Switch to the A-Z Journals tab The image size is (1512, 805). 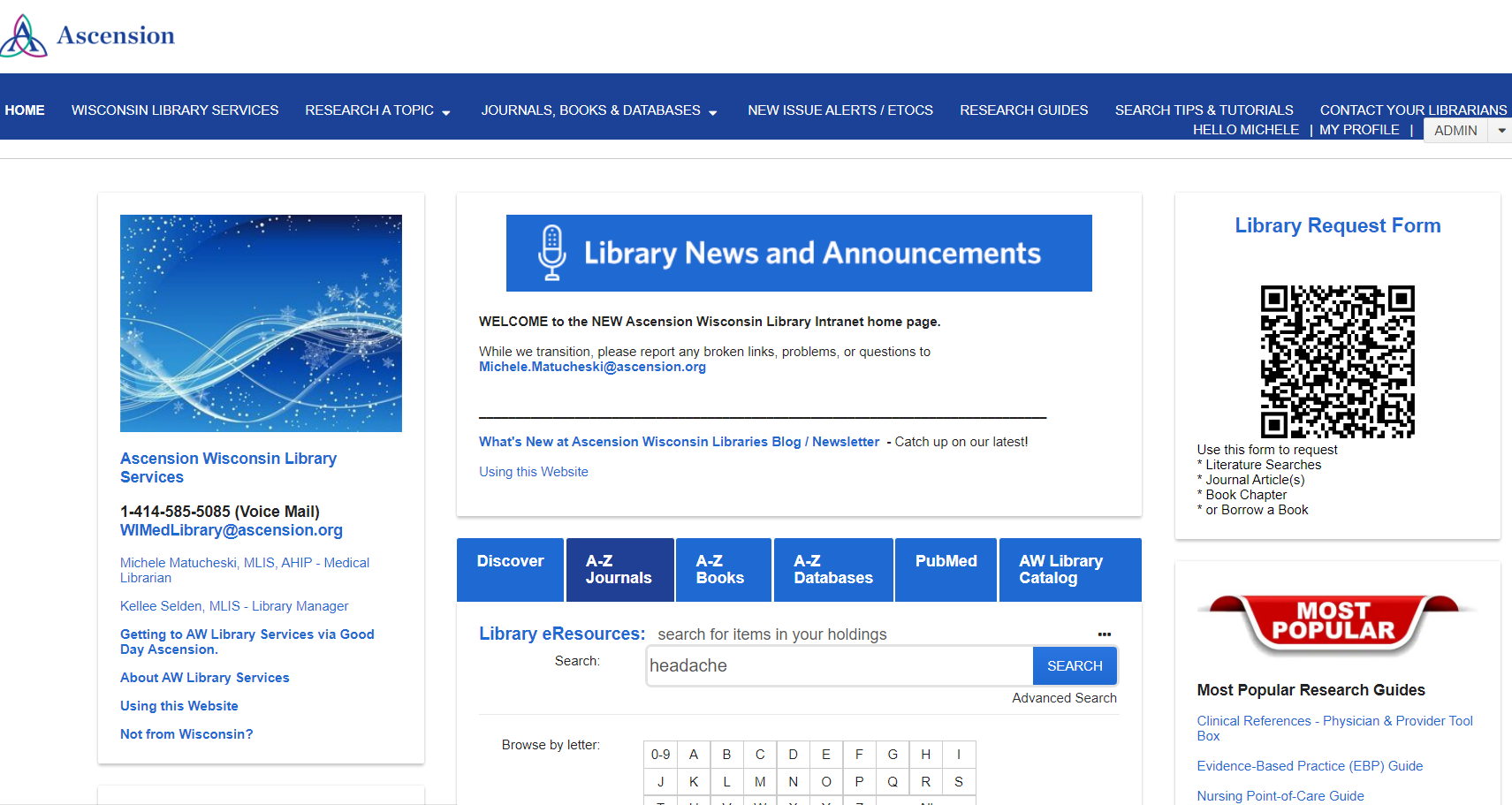tap(619, 570)
